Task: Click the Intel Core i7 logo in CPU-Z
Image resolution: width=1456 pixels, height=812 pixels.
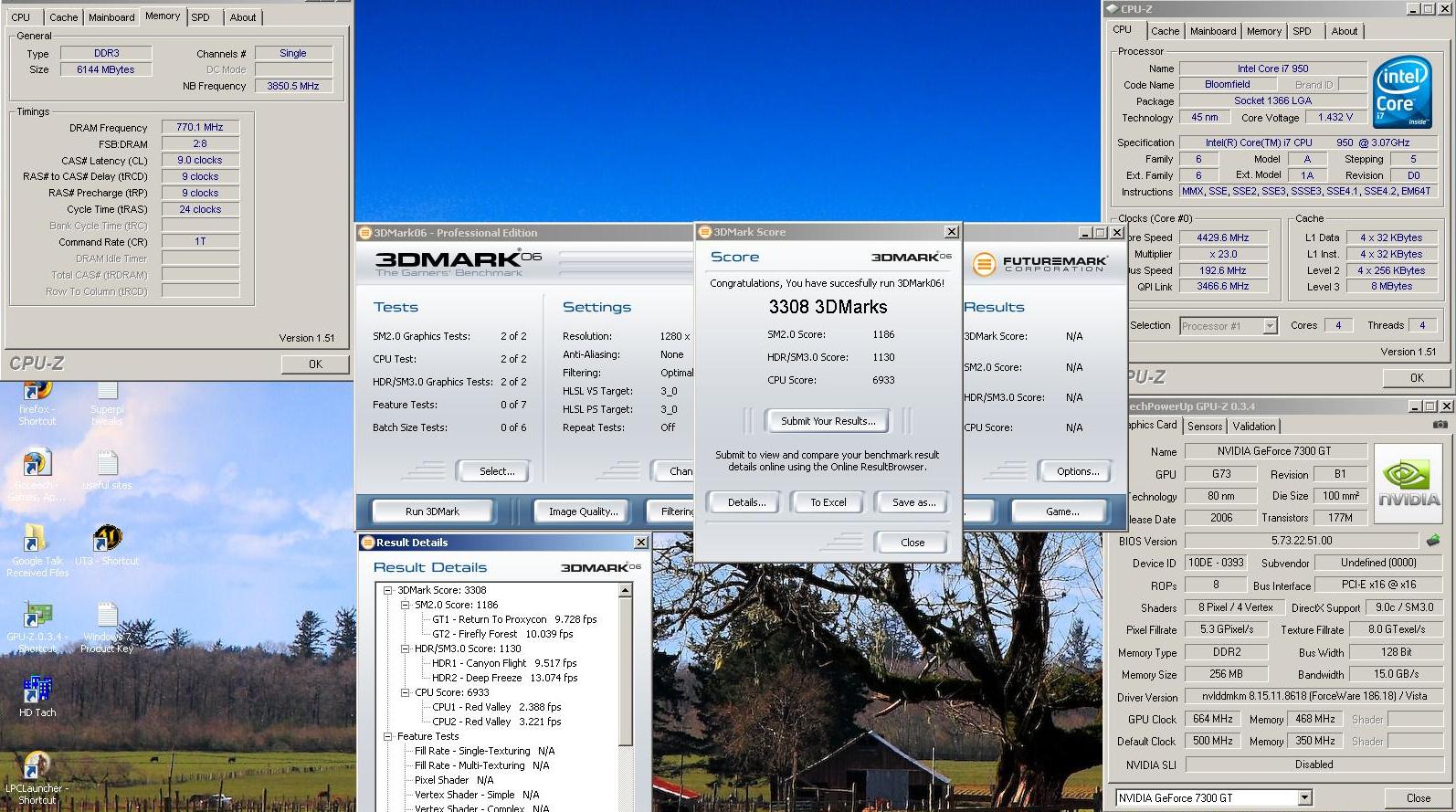Action: (x=1402, y=91)
